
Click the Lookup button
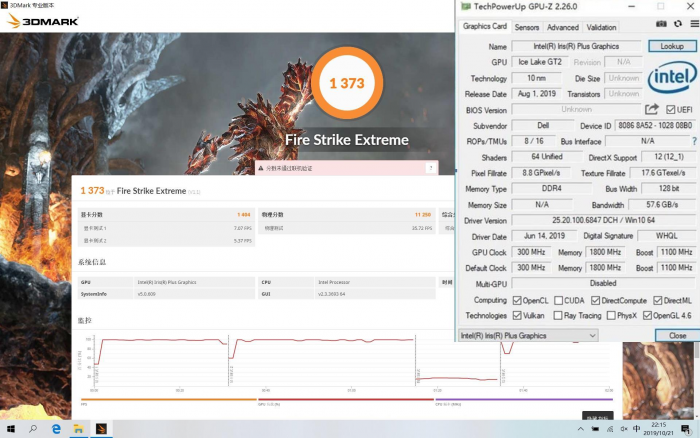[671, 46]
